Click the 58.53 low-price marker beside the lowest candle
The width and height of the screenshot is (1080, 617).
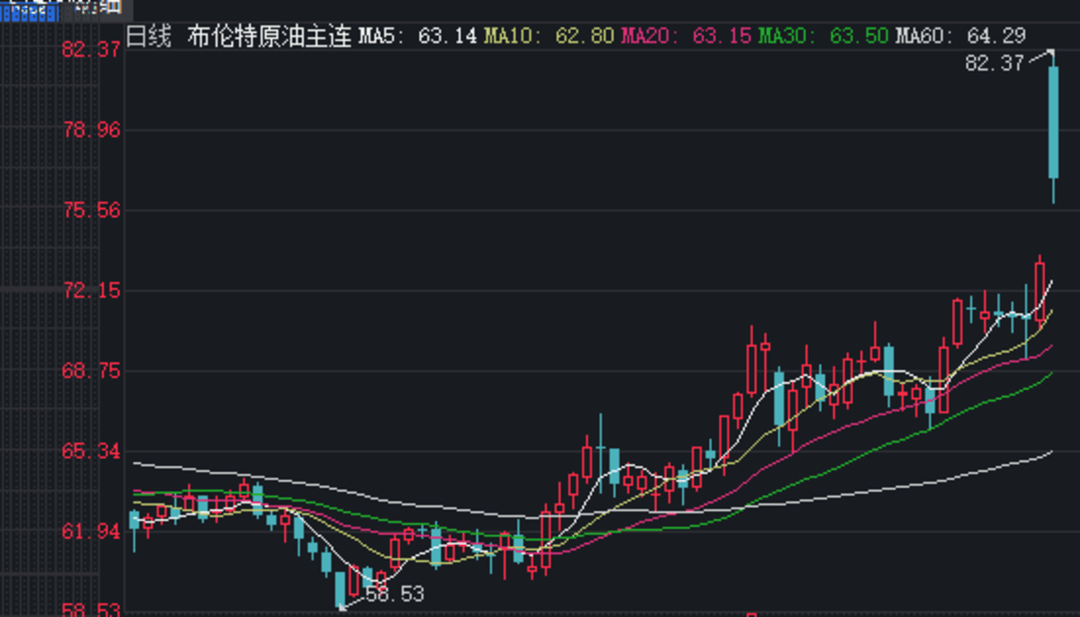395,594
